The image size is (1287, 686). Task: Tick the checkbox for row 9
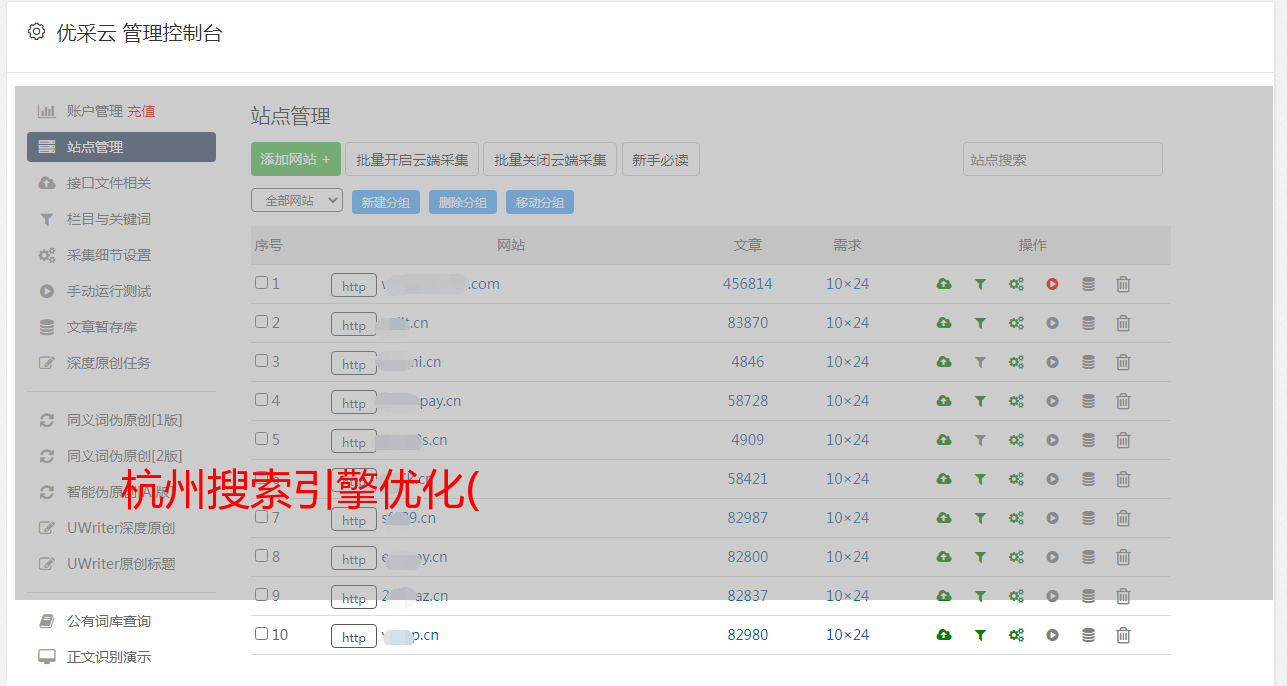click(261, 595)
